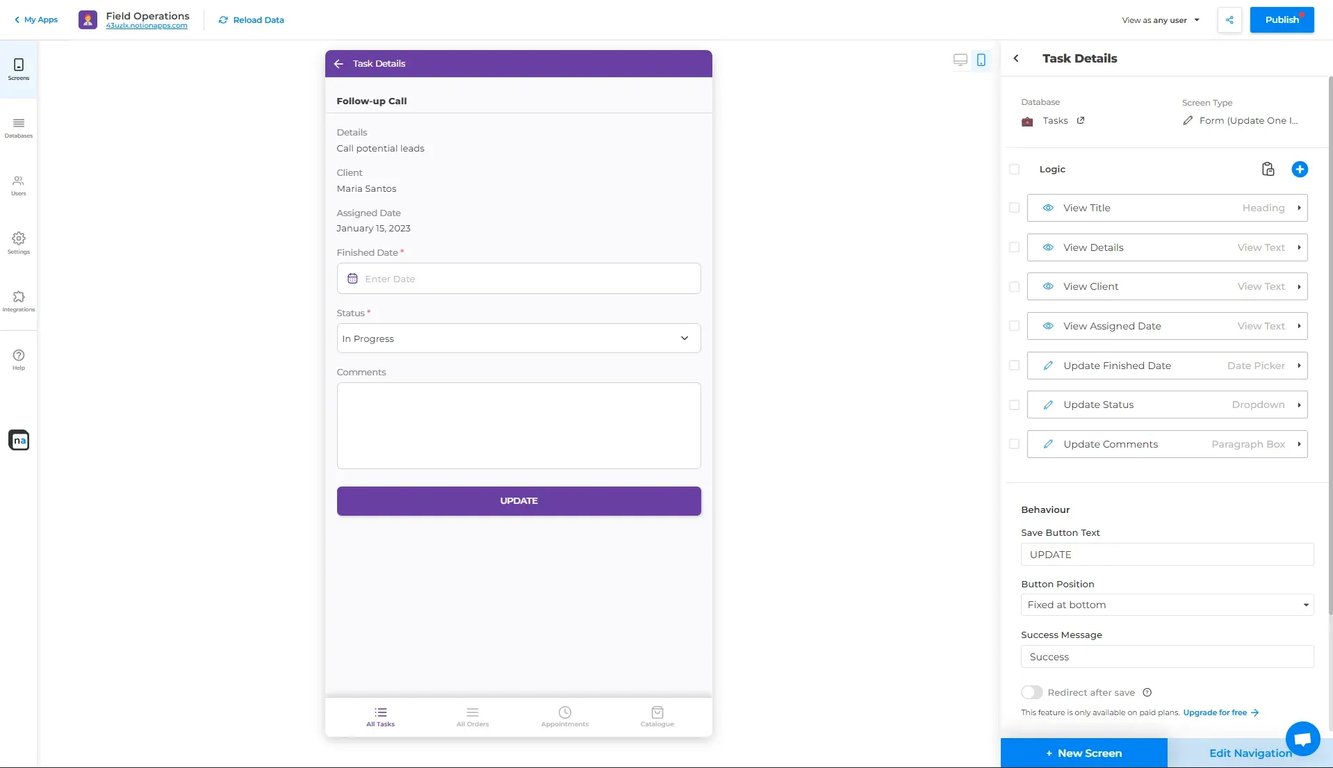
Task: Tick the checkbox beside View Details
Action: coord(1014,247)
